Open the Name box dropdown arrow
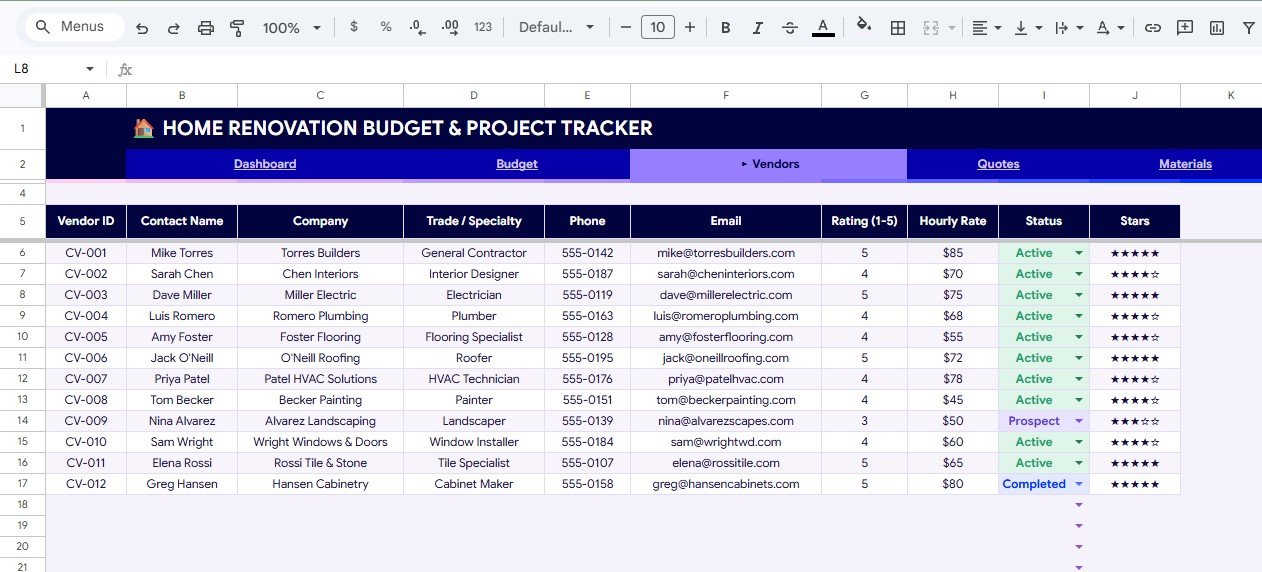 [90, 69]
